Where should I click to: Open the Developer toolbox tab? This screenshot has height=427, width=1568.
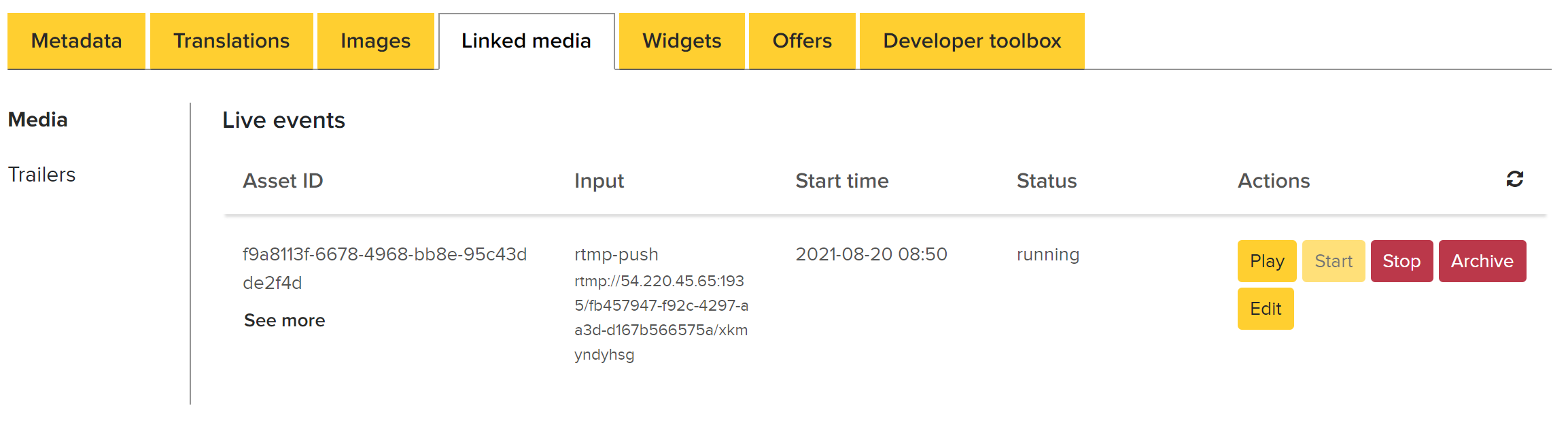coord(972,41)
